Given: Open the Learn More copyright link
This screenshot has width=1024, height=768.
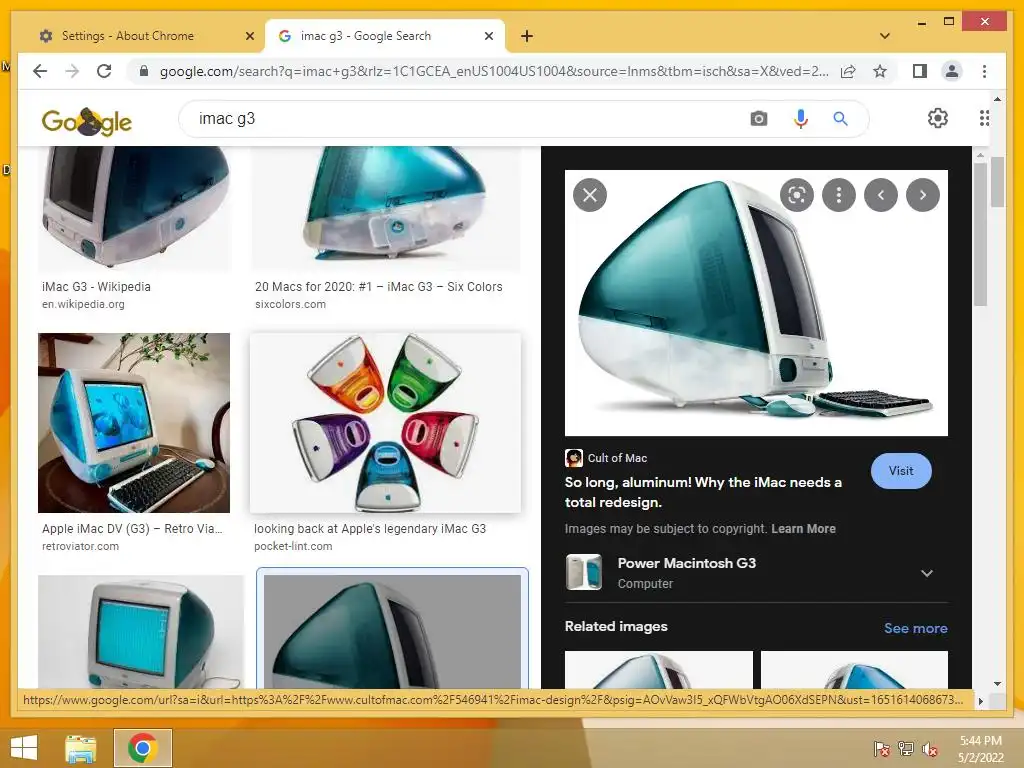Looking at the screenshot, I should click(803, 528).
